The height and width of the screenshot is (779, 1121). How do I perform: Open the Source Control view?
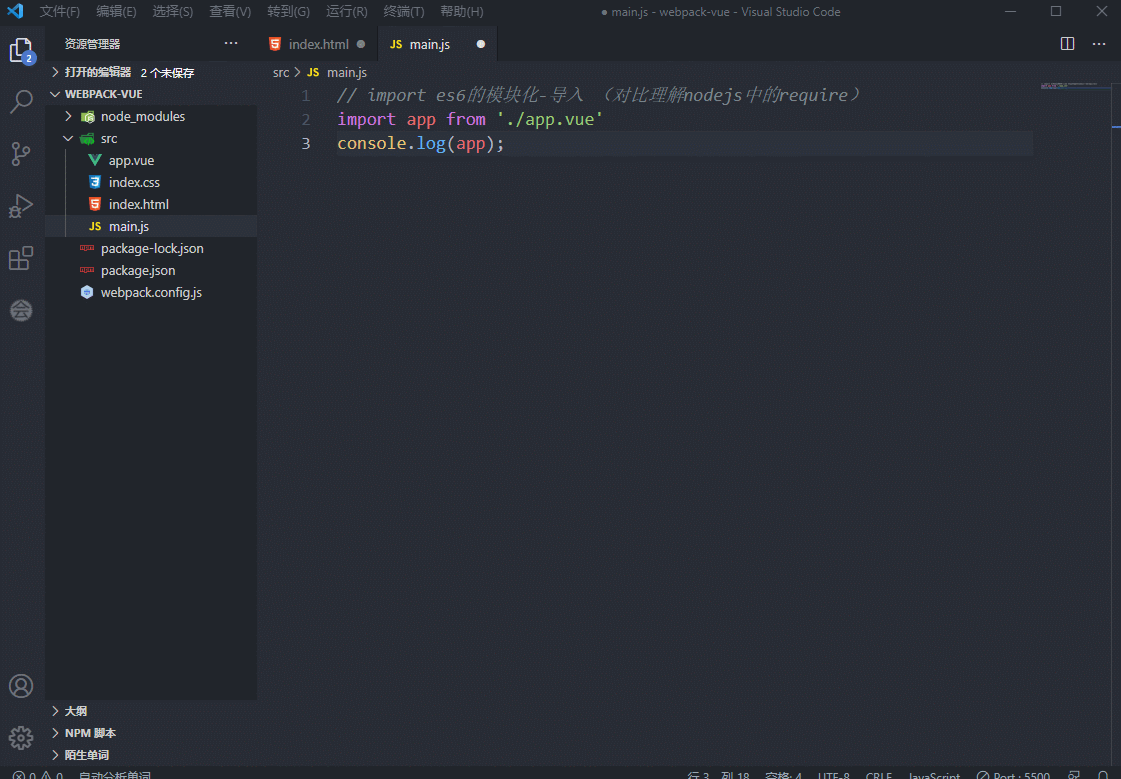pyautogui.click(x=21, y=154)
